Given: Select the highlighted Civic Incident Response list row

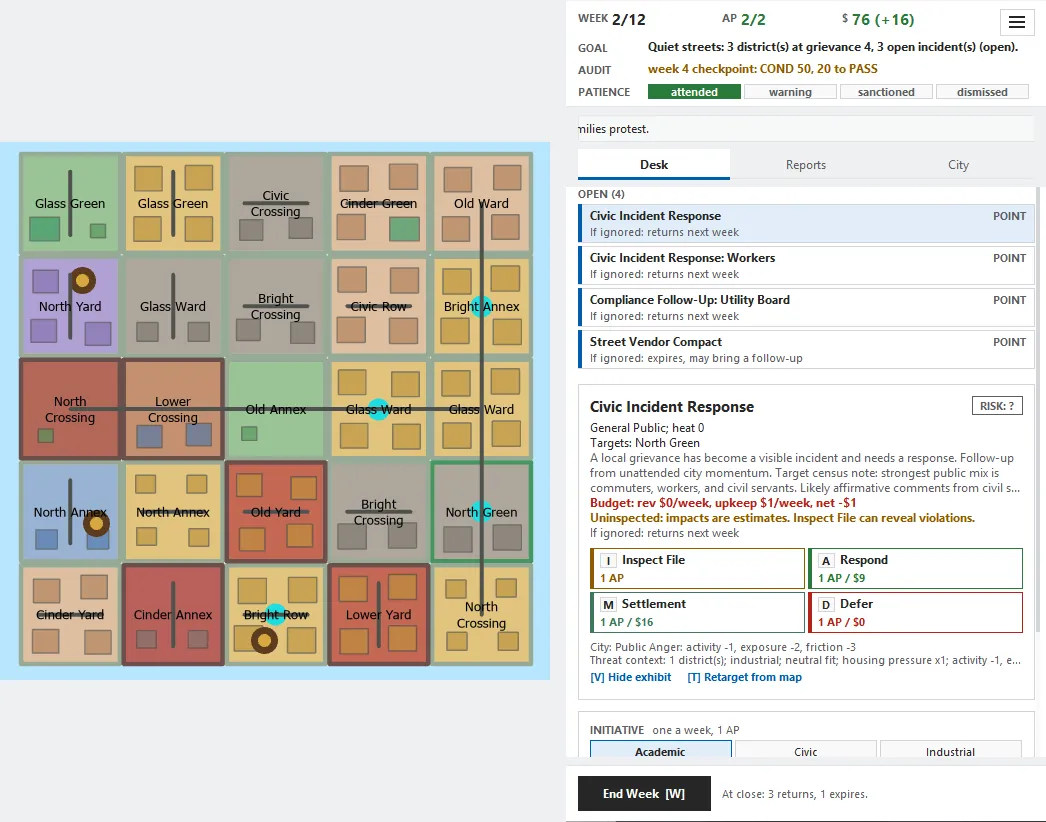Looking at the screenshot, I should click(x=806, y=224).
